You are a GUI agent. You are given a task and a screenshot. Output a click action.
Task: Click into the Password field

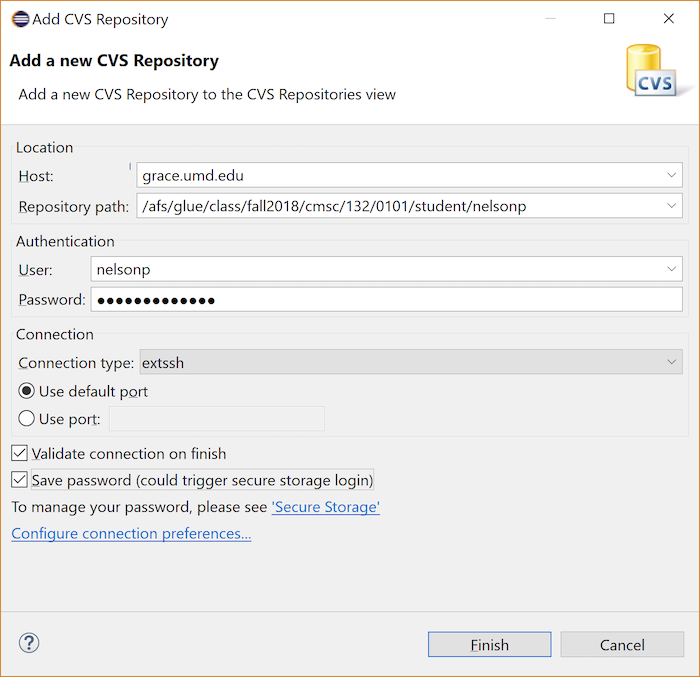385,300
